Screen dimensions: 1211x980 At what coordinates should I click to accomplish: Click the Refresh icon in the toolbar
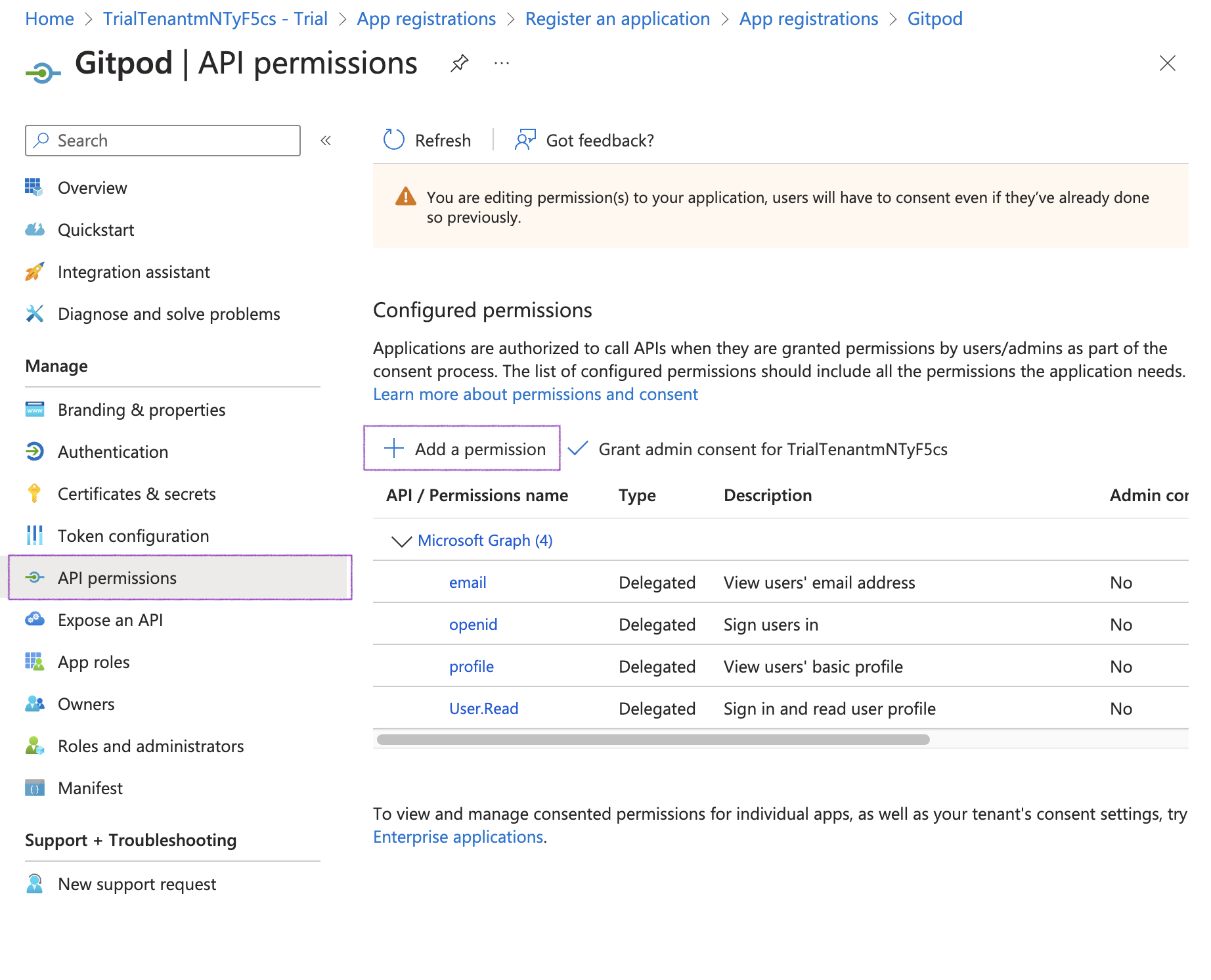click(394, 140)
